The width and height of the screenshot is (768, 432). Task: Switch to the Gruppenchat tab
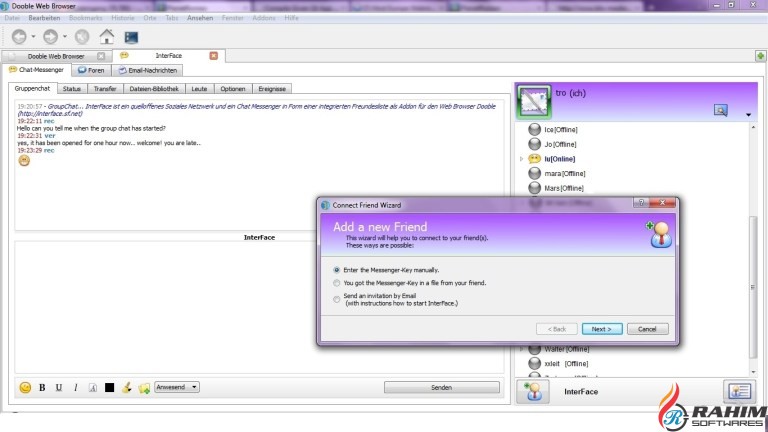click(x=32, y=88)
